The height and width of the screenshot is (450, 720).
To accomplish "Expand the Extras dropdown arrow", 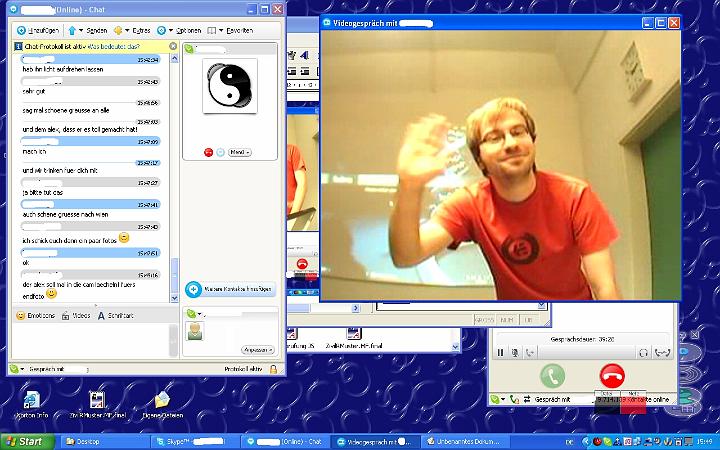I will [x=127, y=30].
